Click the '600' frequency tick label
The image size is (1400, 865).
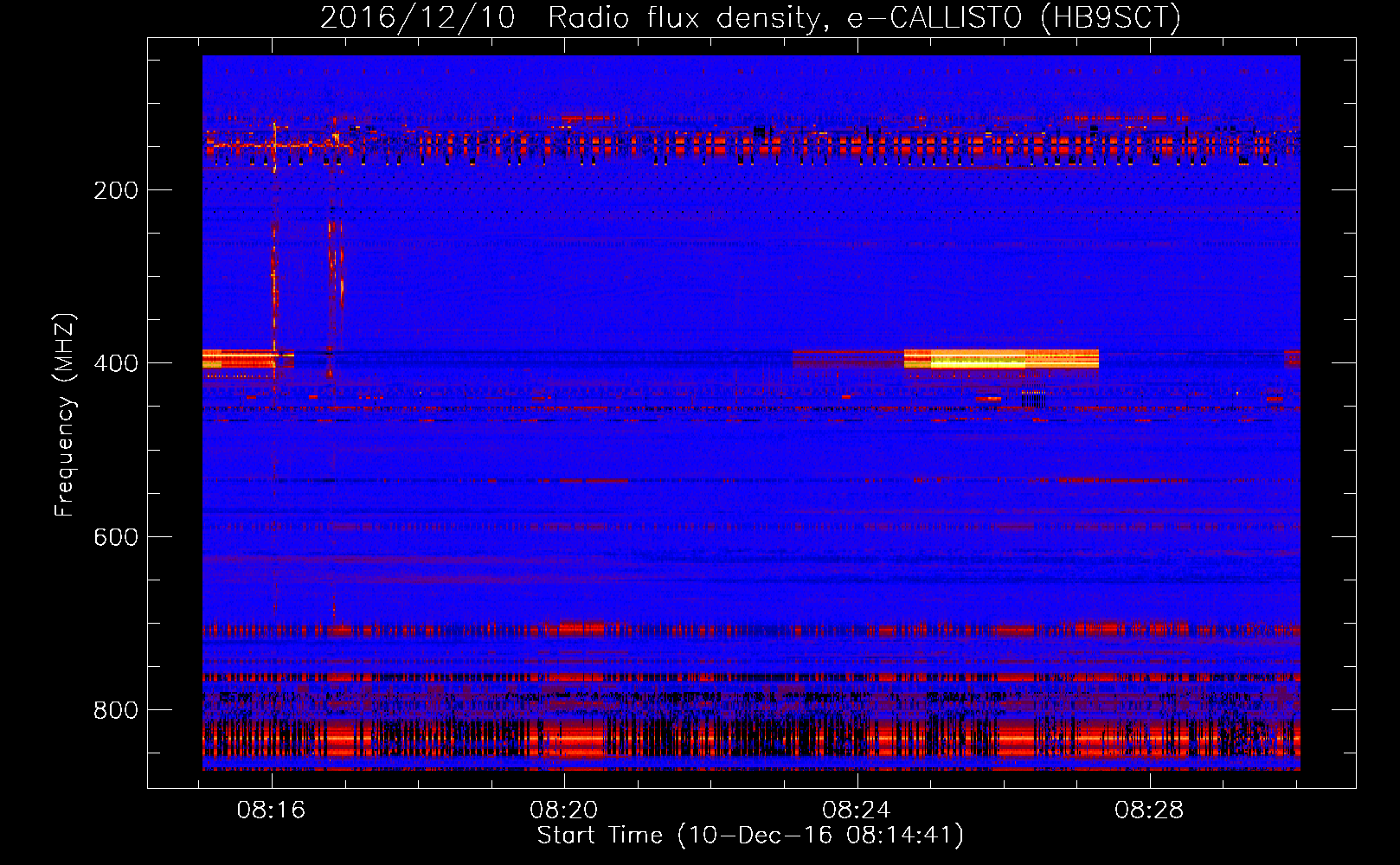pos(116,537)
